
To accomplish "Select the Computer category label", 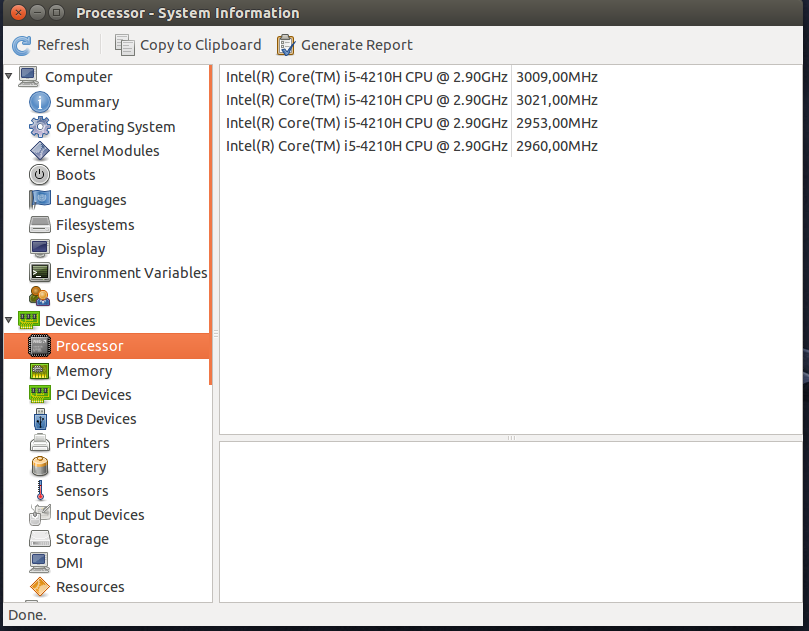I will coord(79,77).
